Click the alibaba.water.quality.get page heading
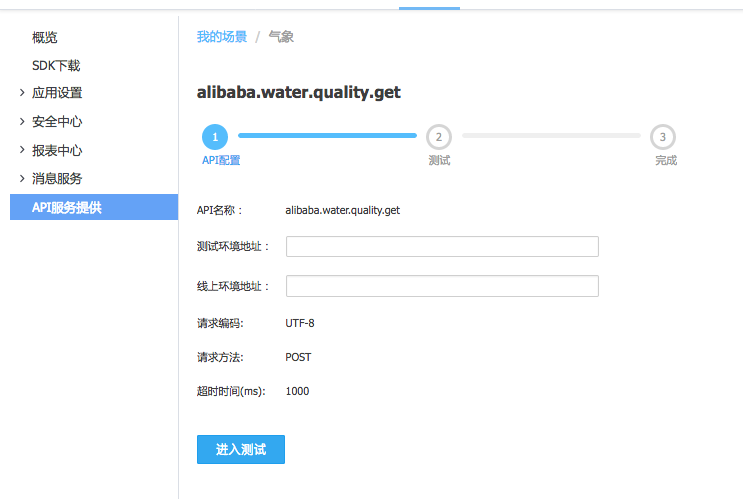743x499 pixels. (x=299, y=92)
